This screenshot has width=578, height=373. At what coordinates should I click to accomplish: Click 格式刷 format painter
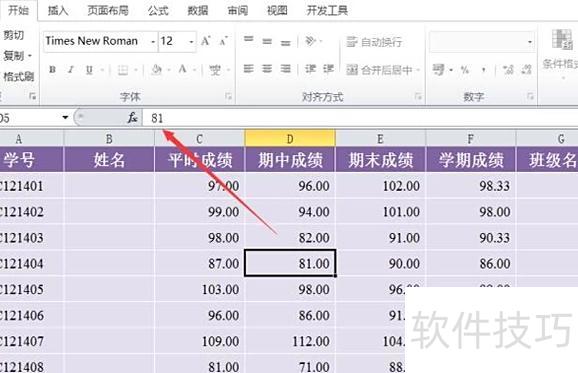click(18, 77)
